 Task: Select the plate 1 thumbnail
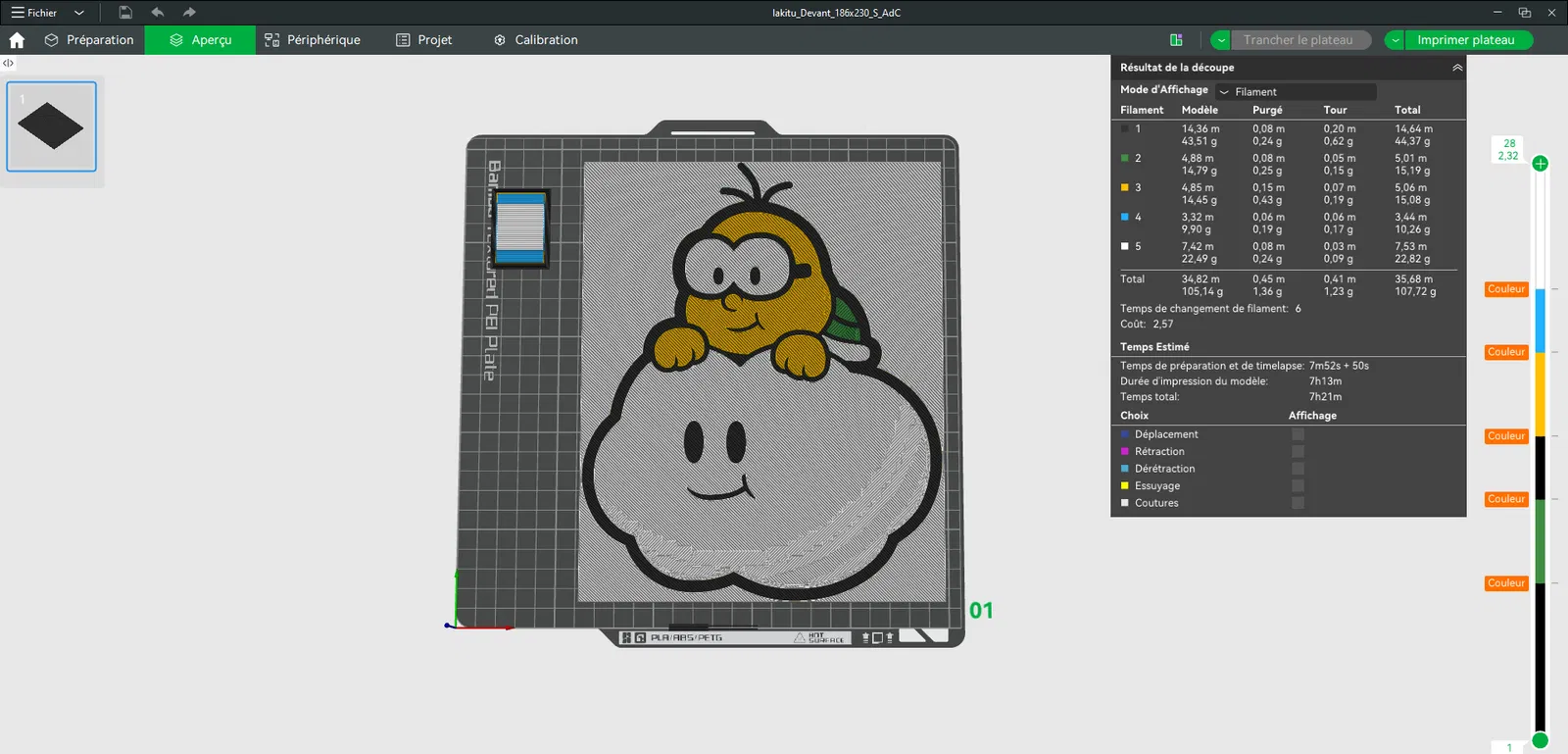click(x=52, y=126)
